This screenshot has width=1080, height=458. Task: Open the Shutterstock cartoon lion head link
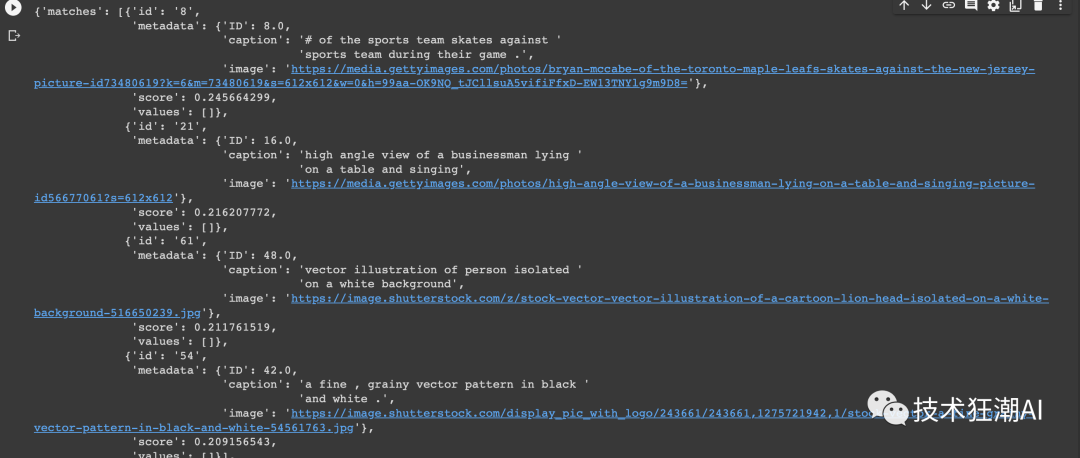click(669, 299)
